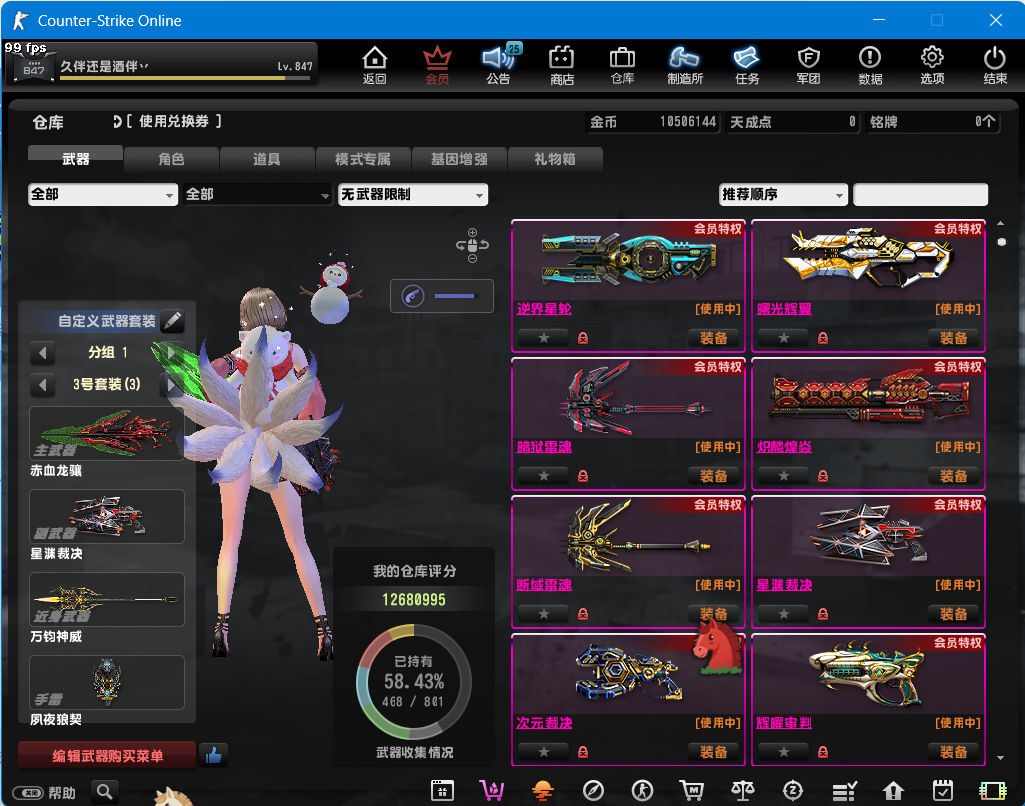Screen dimensions: 1025x806
Task: Open the 数据 statistics icon
Action: [x=870, y=65]
